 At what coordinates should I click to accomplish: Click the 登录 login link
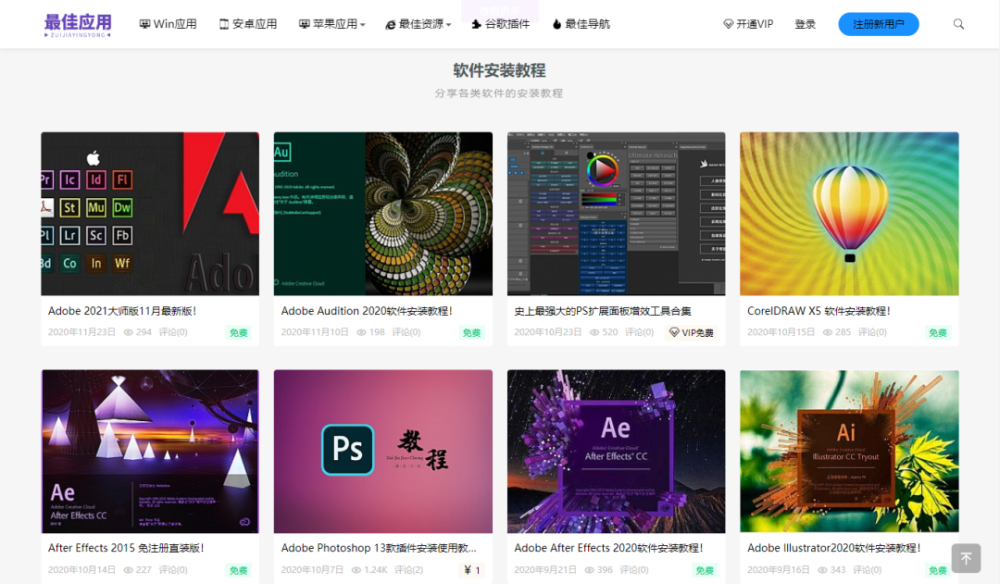[x=805, y=24]
